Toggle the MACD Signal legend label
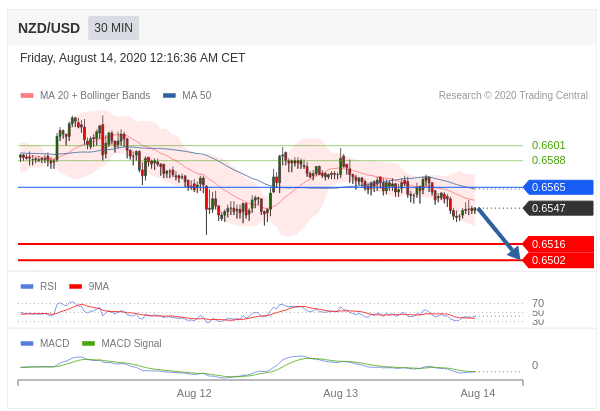Screen dimensions: 600x411 [131, 343]
